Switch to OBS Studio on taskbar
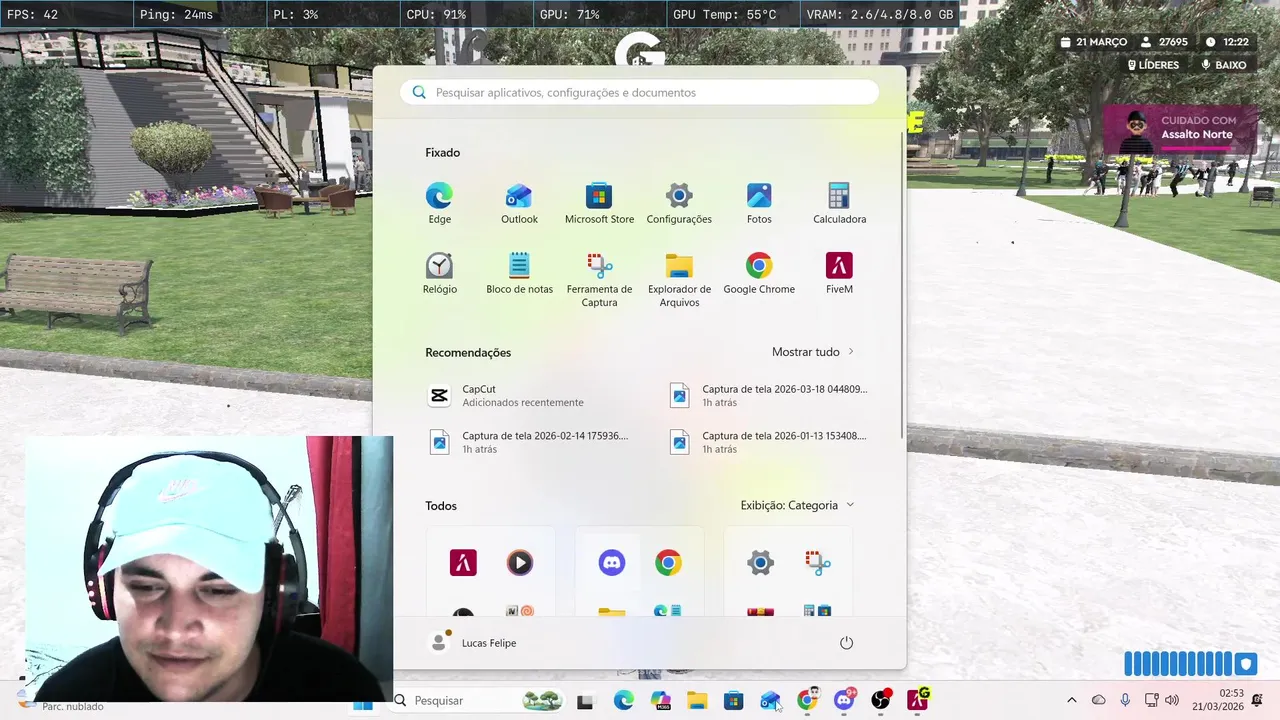1280x720 pixels. 880,700
